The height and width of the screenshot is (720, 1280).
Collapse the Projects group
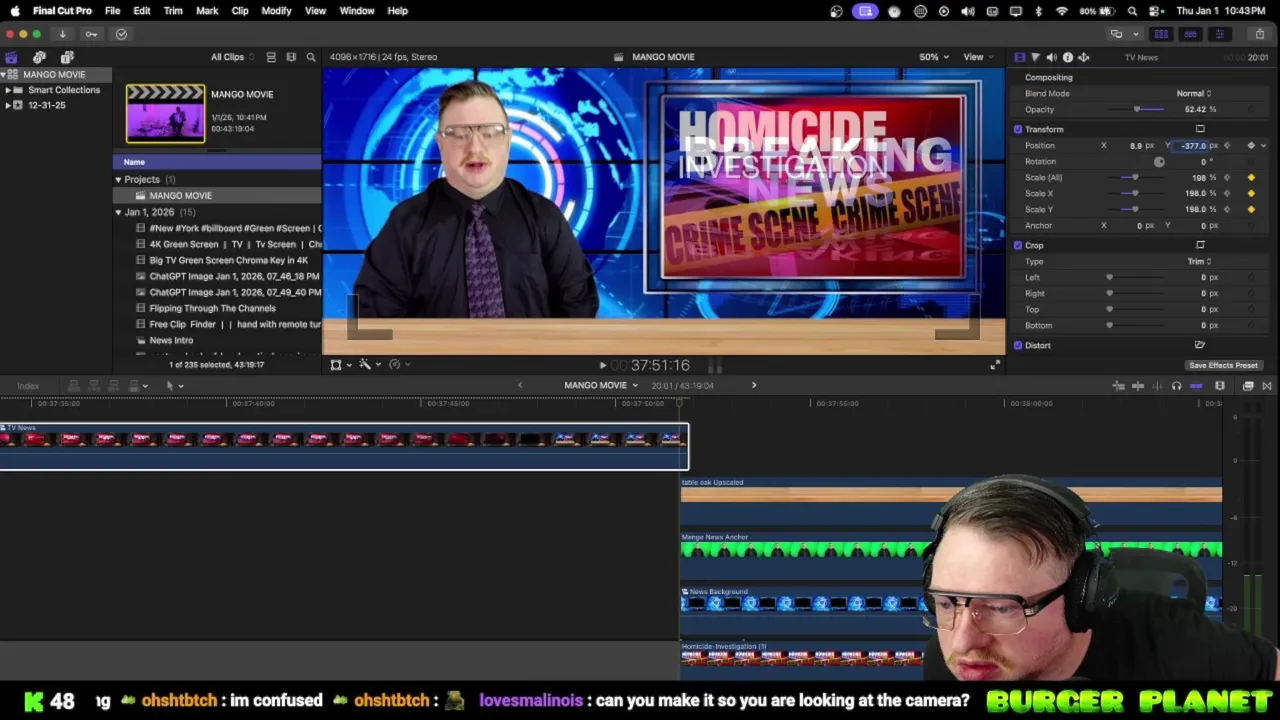coord(118,180)
